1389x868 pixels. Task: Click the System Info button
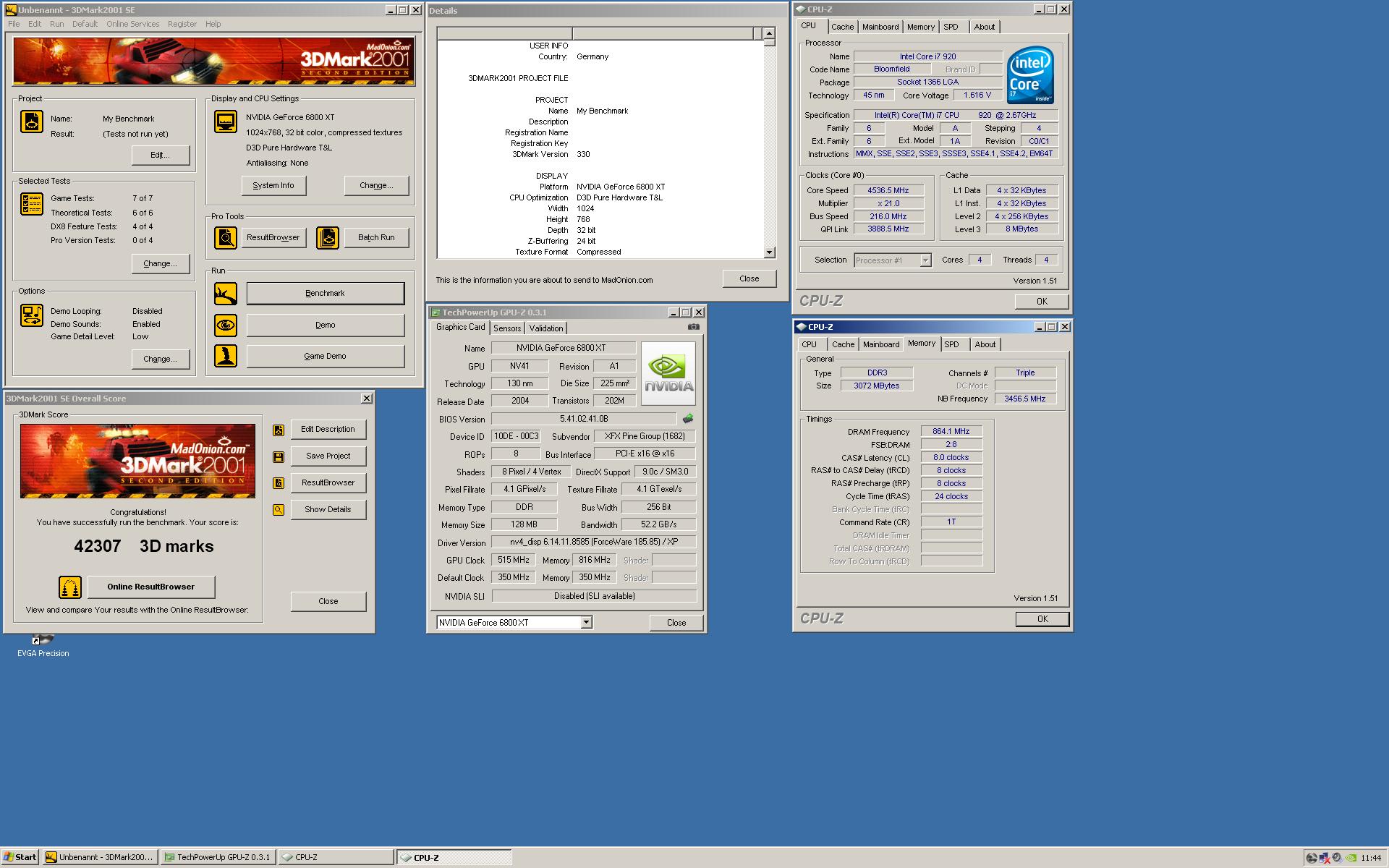(273, 185)
